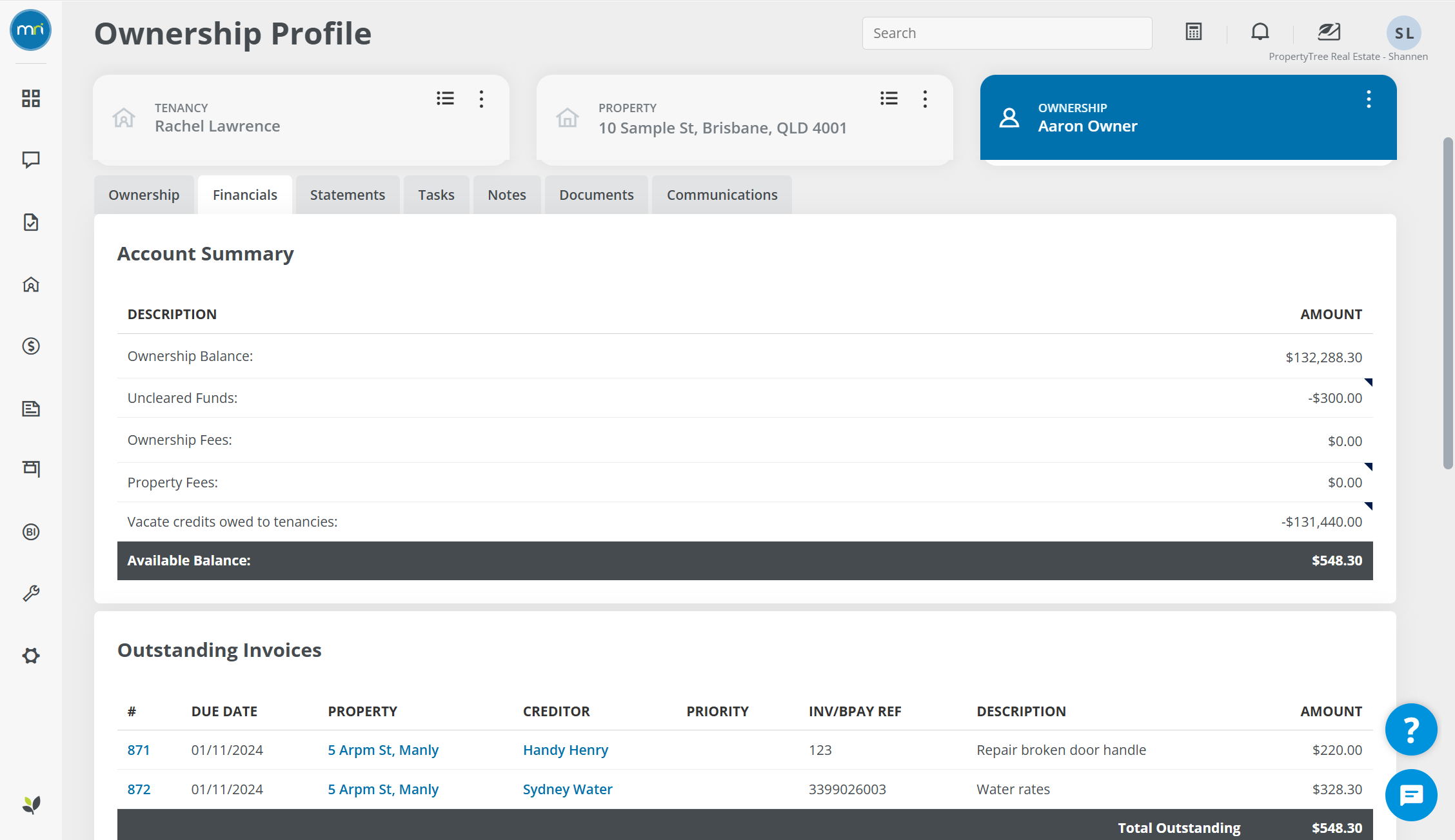The height and width of the screenshot is (840, 1455).
Task: Open the Statements tab
Action: tap(348, 195)
